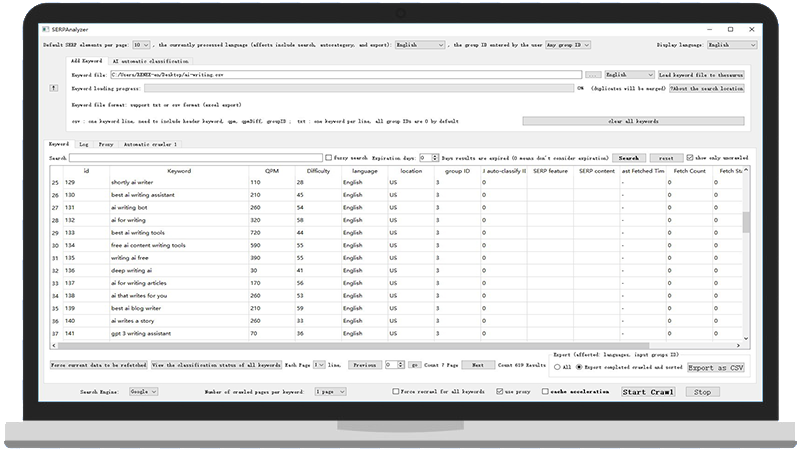Click the reset button

point(666,158)
